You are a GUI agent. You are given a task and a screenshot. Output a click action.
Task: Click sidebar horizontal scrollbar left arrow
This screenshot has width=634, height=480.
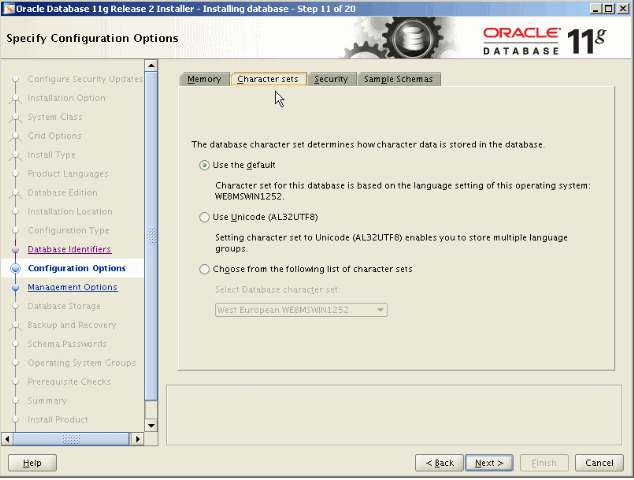(7, 439)
